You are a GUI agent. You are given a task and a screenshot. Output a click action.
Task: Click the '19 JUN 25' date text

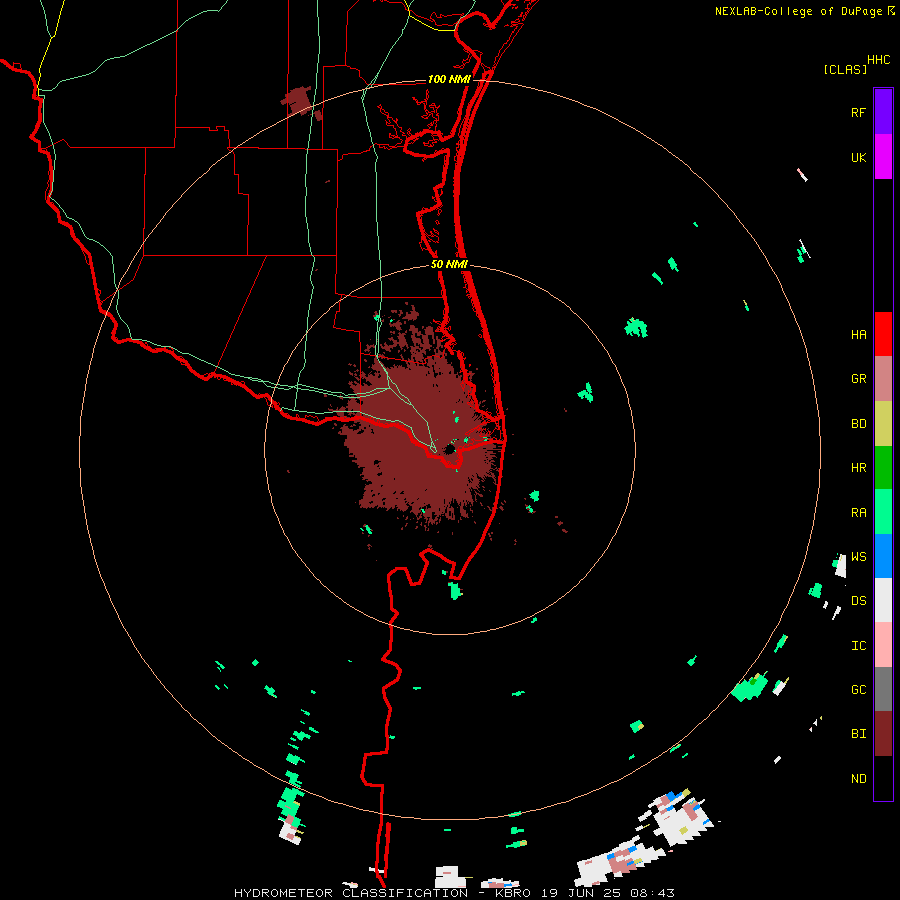point(581,893)
